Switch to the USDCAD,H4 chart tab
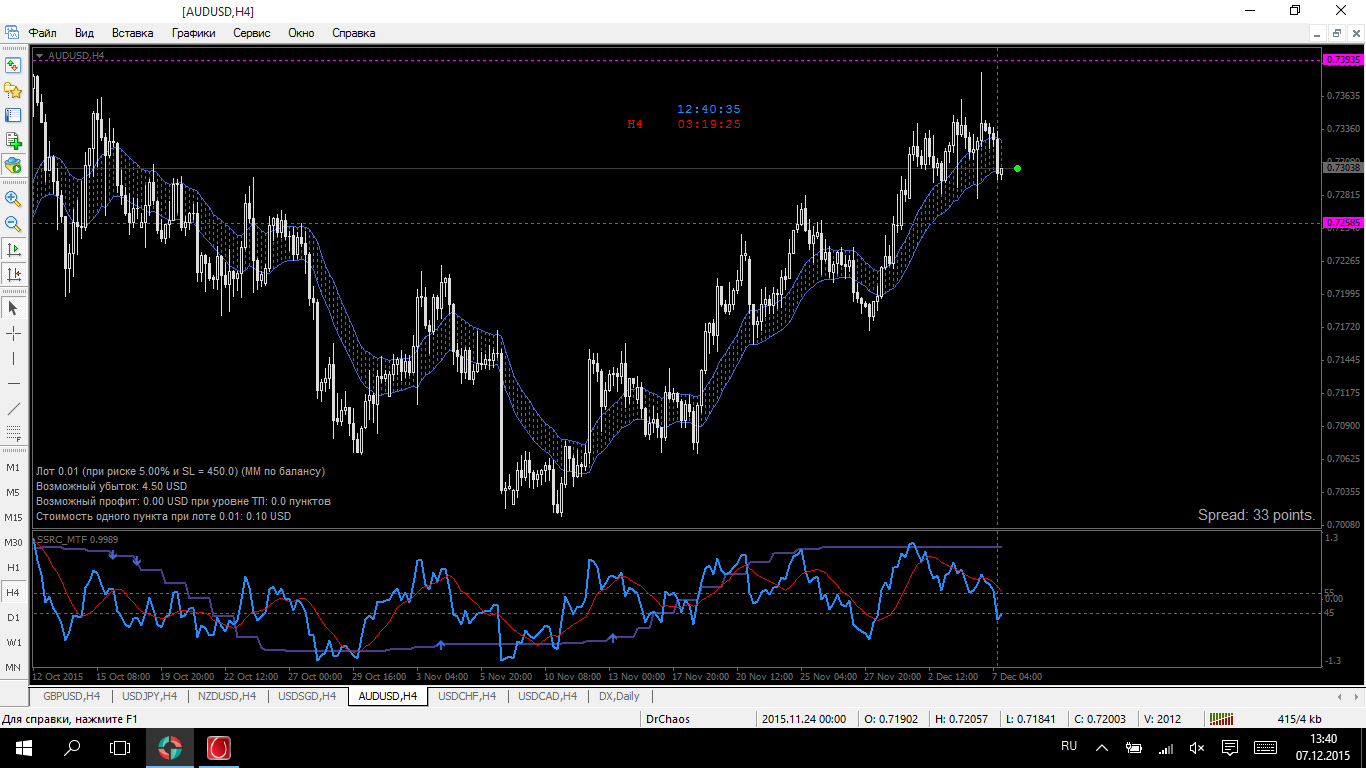This screenshot has height=768, width=1366. tap(548, 696)
